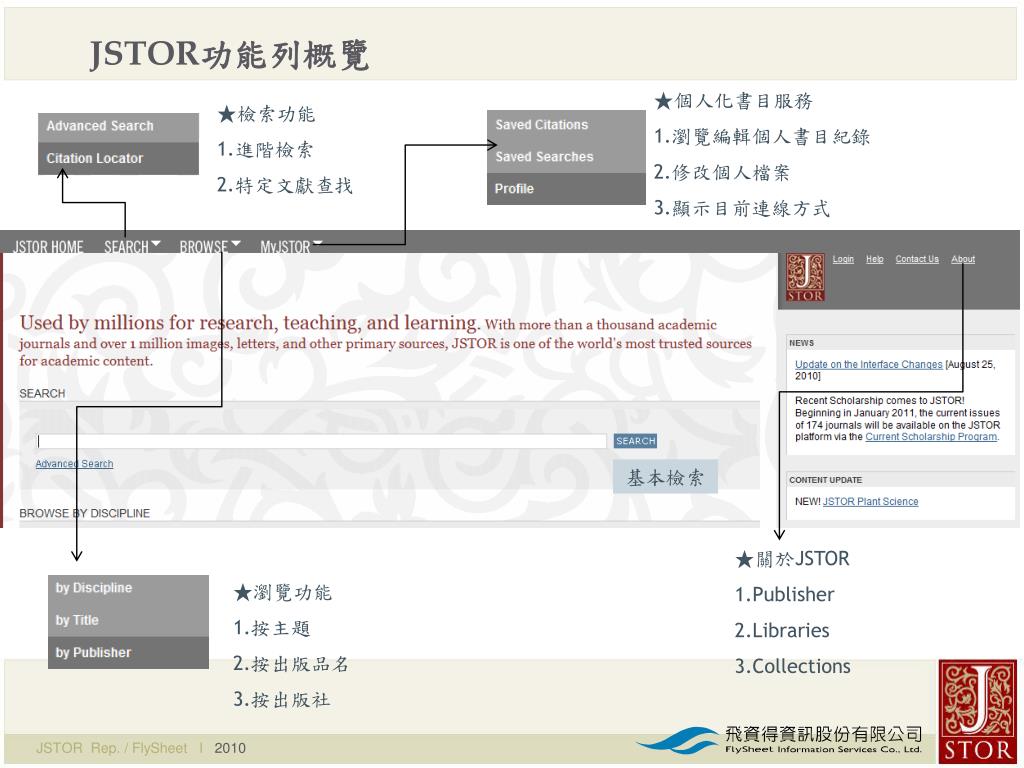Follow the Advanced Search link below search box
1024x768 pixels.
pos(74,464)
